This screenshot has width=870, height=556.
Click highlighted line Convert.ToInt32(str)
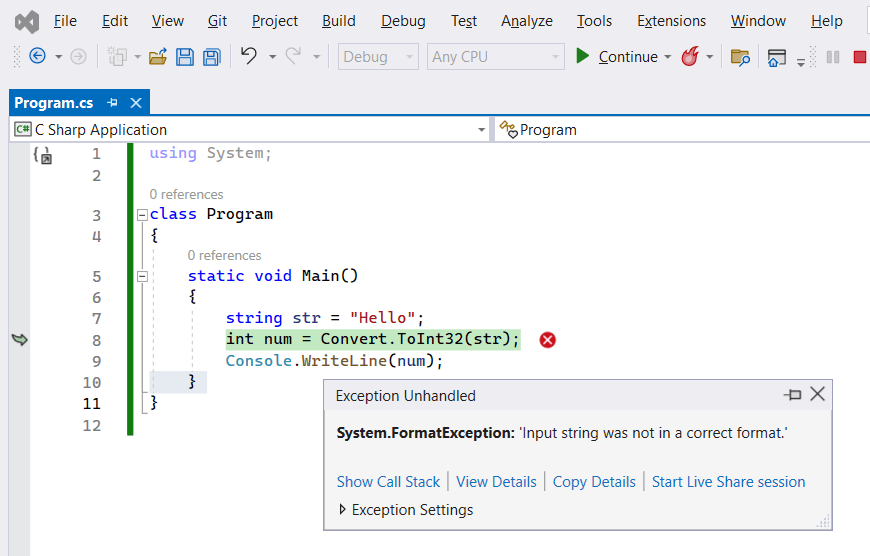pyautogui.click(x=373, y=339)
